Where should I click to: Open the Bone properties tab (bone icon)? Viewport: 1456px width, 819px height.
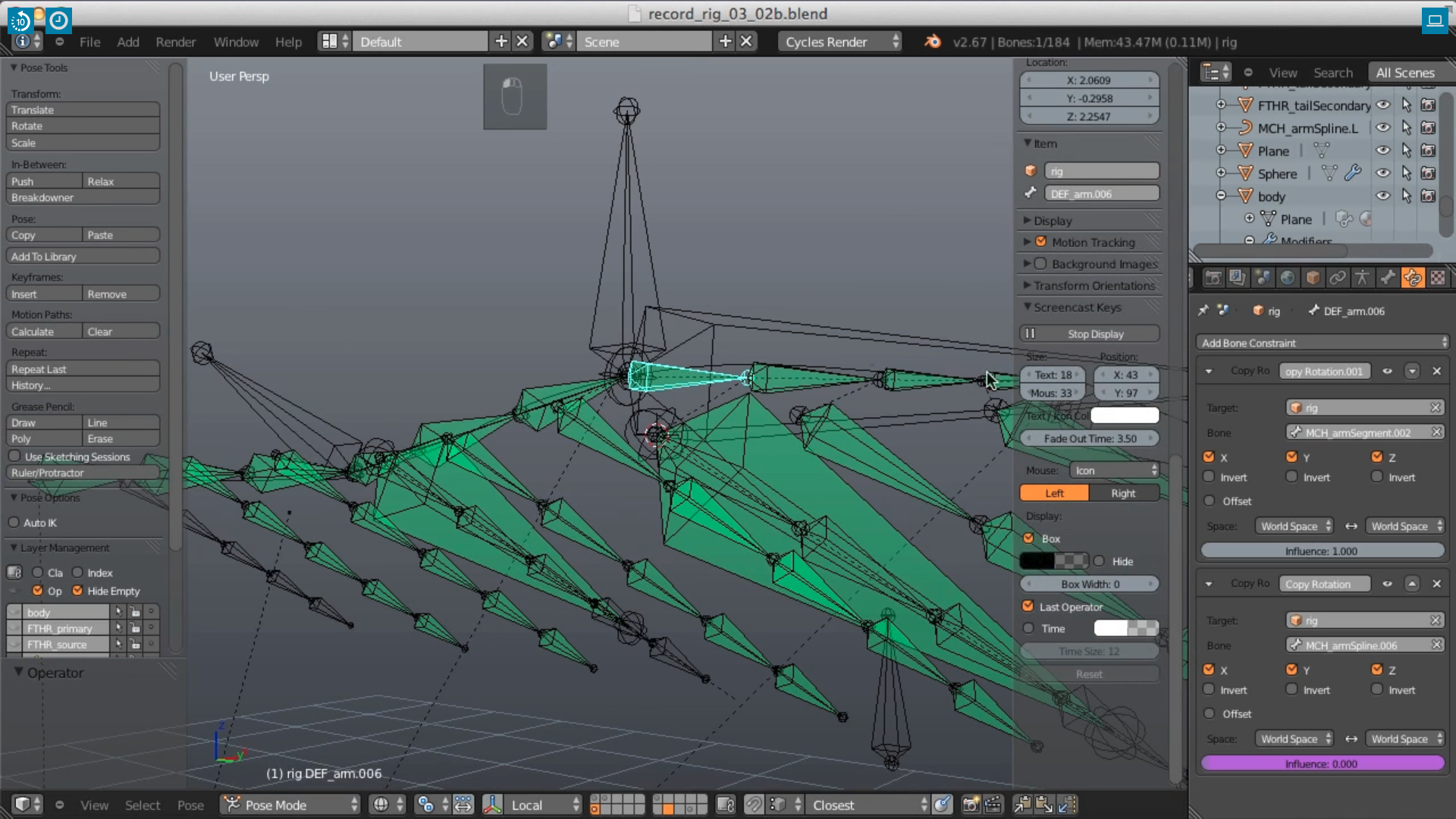(1387, 278)
